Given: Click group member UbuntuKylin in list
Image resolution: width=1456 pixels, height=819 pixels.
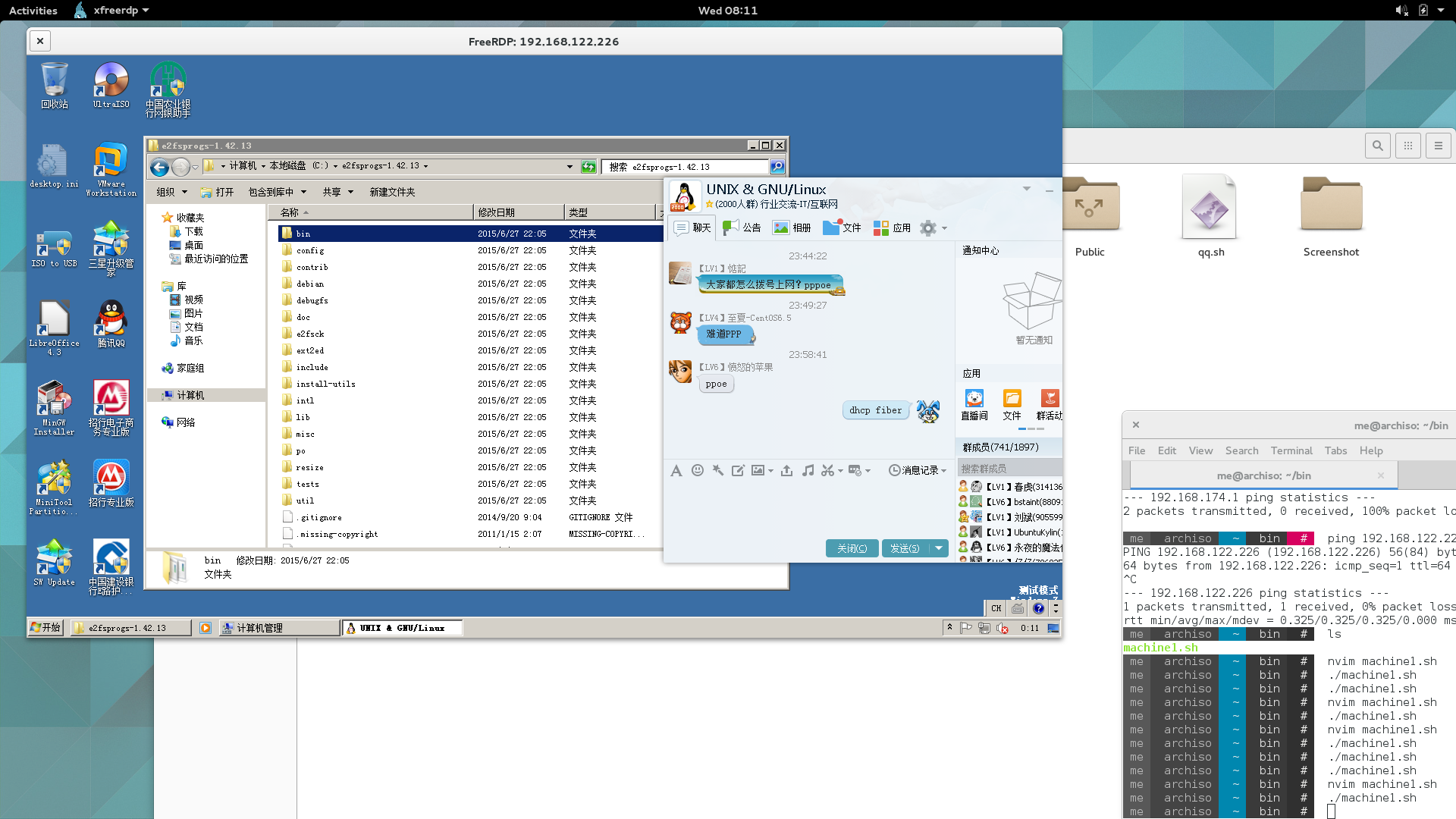Looking at the screenshot, I should tap(1010, 532).
